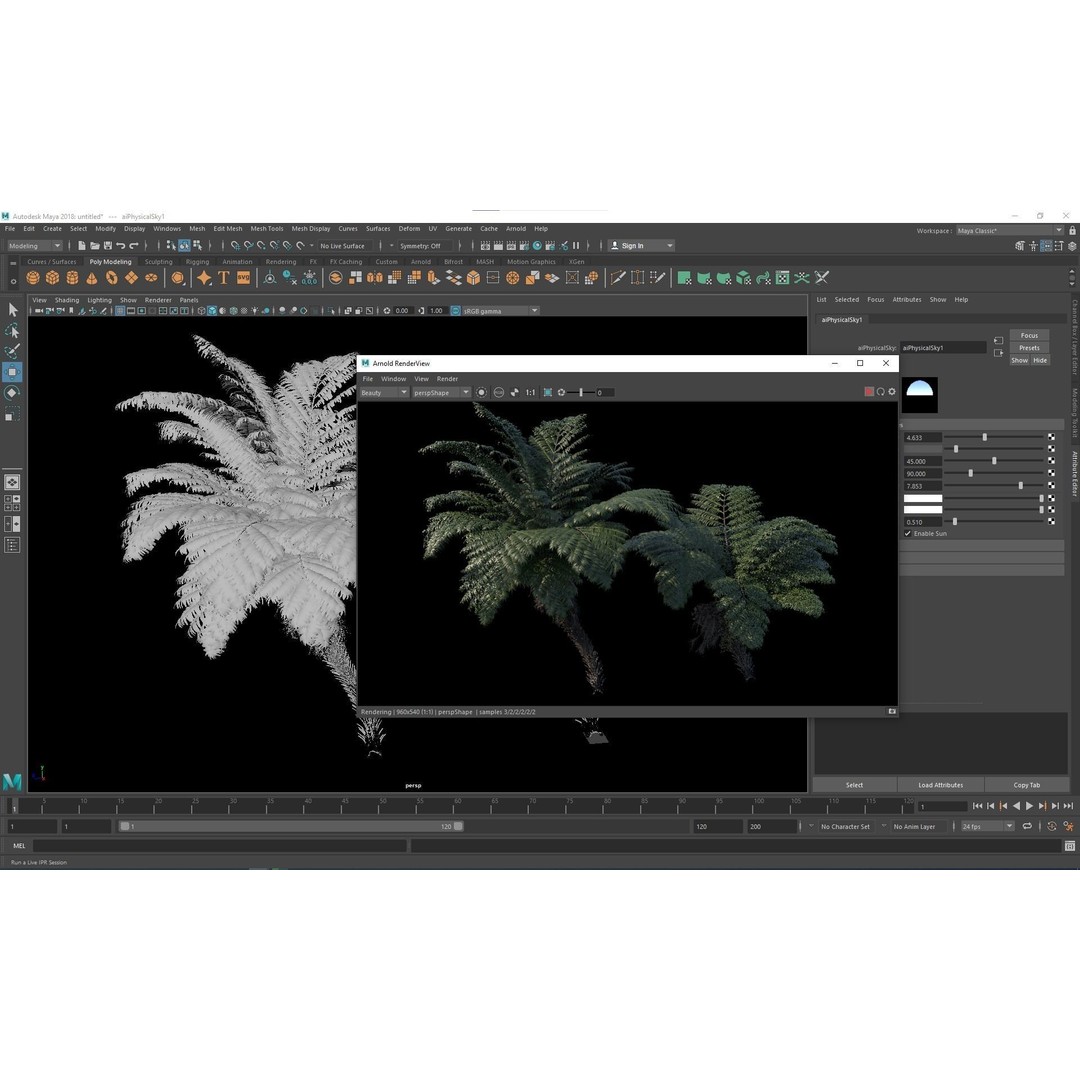This screenshot has width=1080, height=1080.
Task: Click the Presets button
Action: [1029, 348]
